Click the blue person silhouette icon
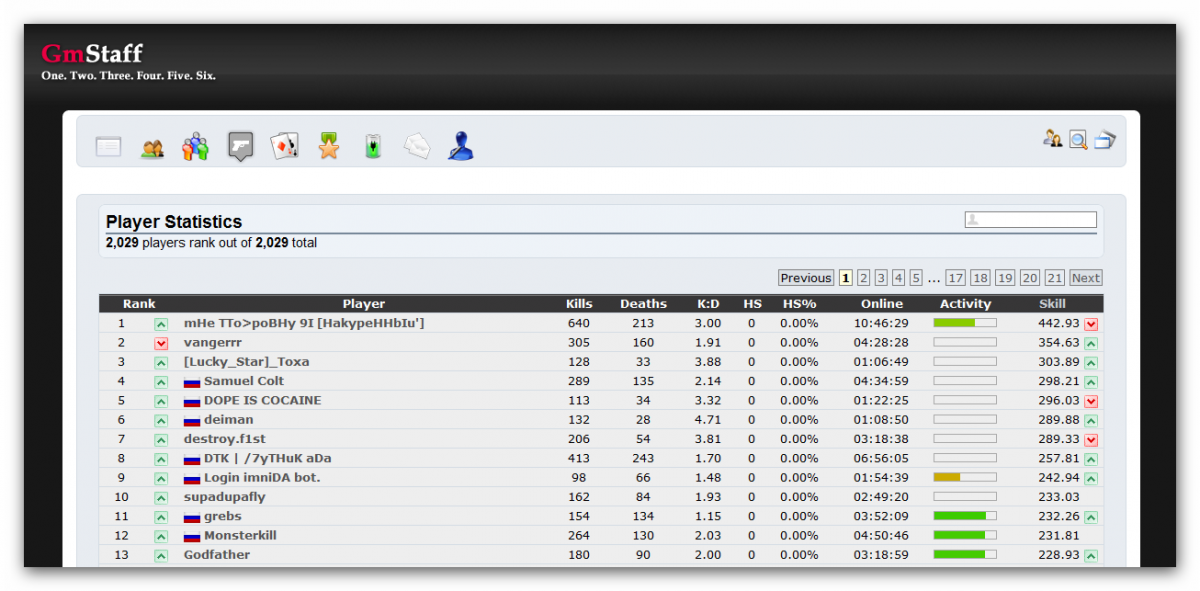The height and width of the screenshot is (591, 1200). (x=460, y=147)
